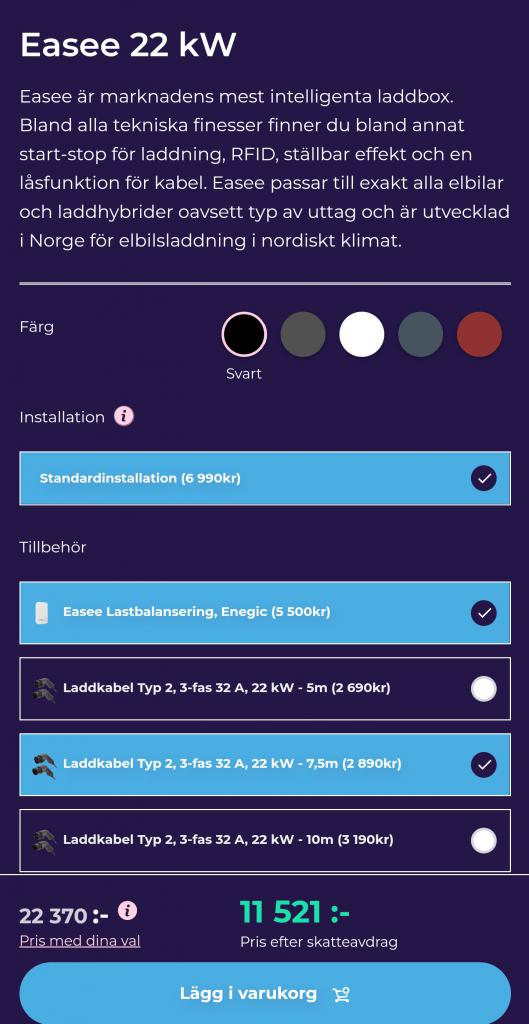Choose the blue-gray color swatch
529x1024 pixels.
421,334
